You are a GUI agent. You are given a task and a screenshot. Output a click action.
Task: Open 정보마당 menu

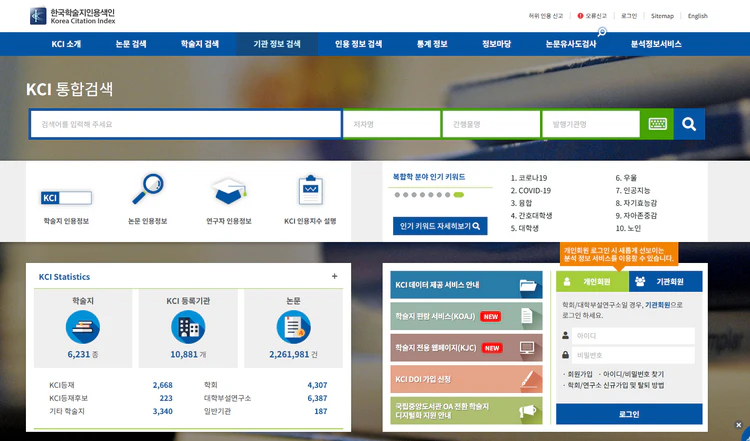(x=496, y=44)
